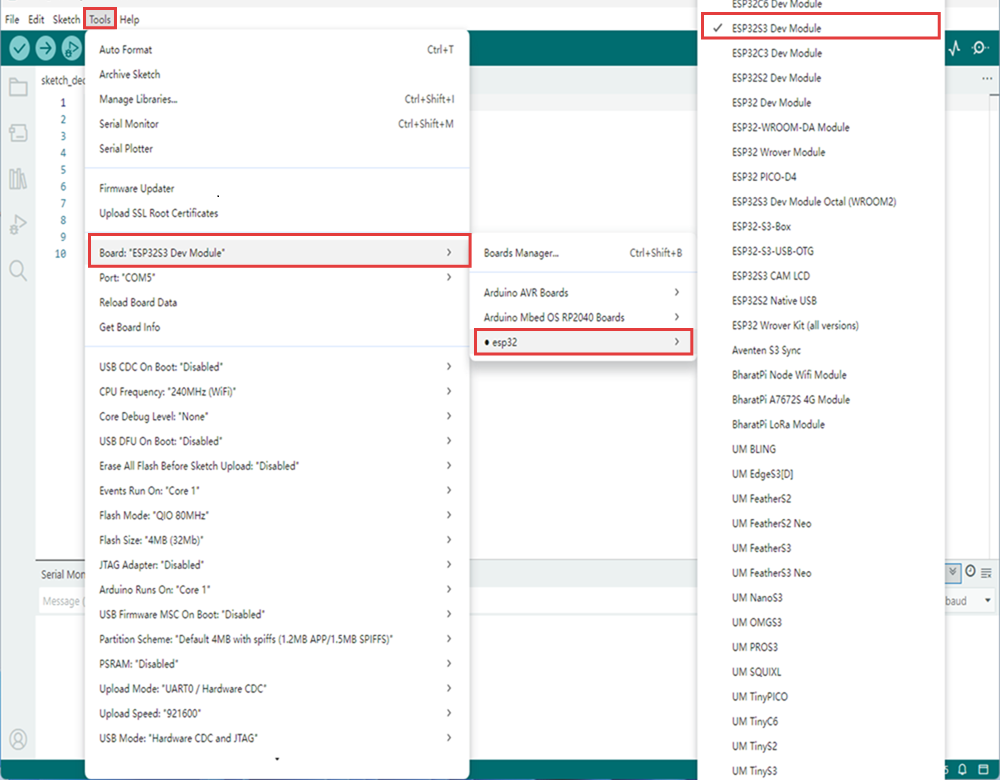Expand Arduino Mbed OS RP2040 Boards submenu
Viewport: 1000px width, 780px height.
tap(583, 317)
